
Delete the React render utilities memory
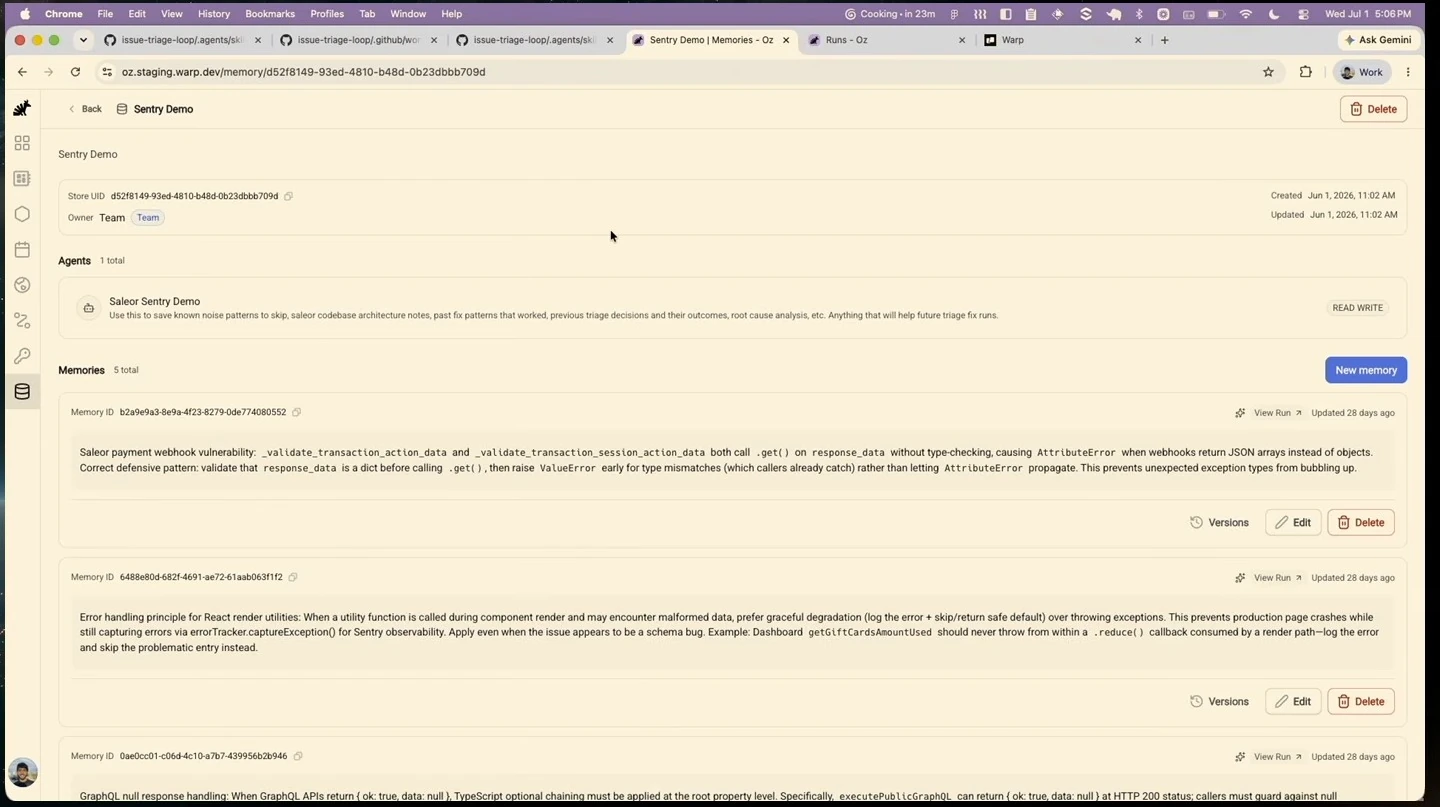[x=1361, y=701]
